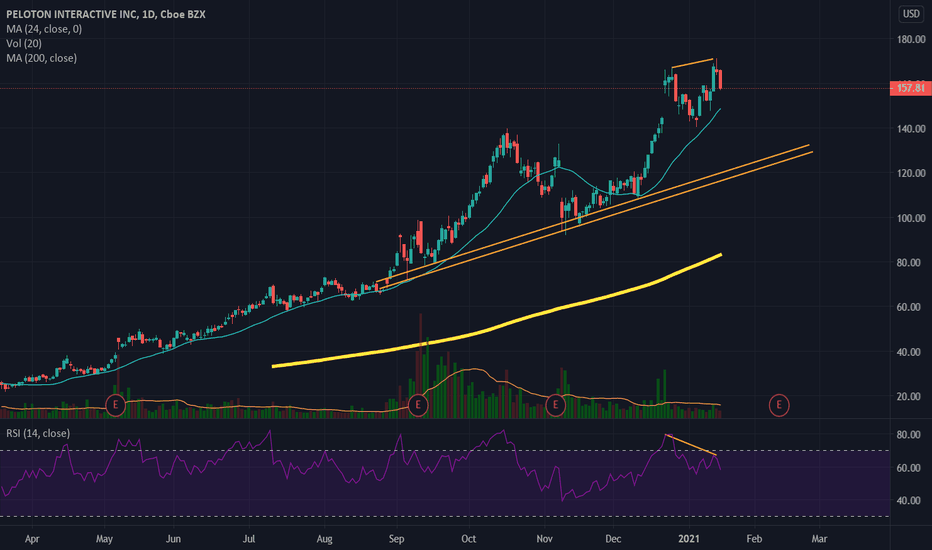Click the 60.00 price axis label

tap(911, 307)
